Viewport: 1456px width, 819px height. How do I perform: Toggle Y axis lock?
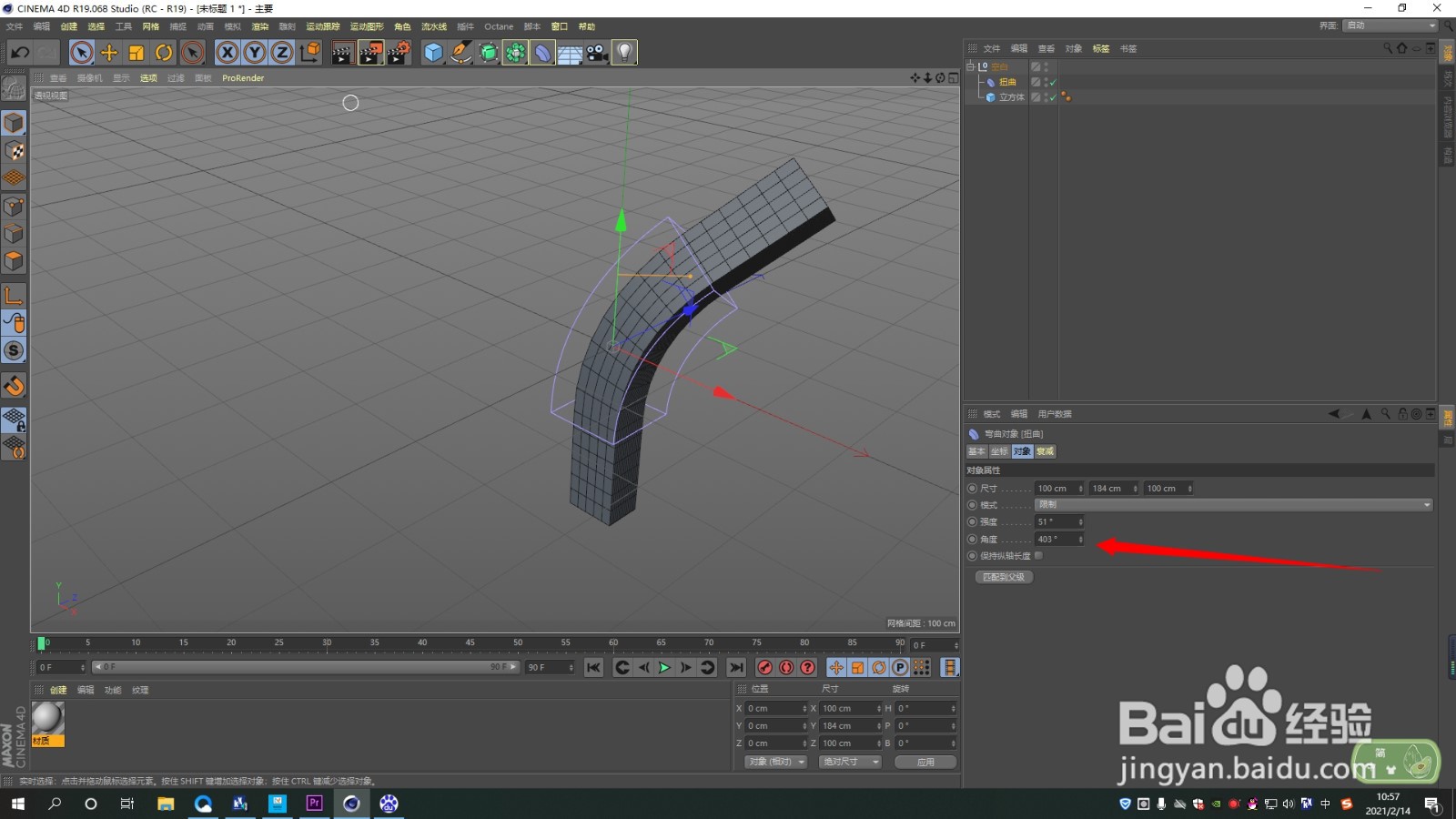255,53
